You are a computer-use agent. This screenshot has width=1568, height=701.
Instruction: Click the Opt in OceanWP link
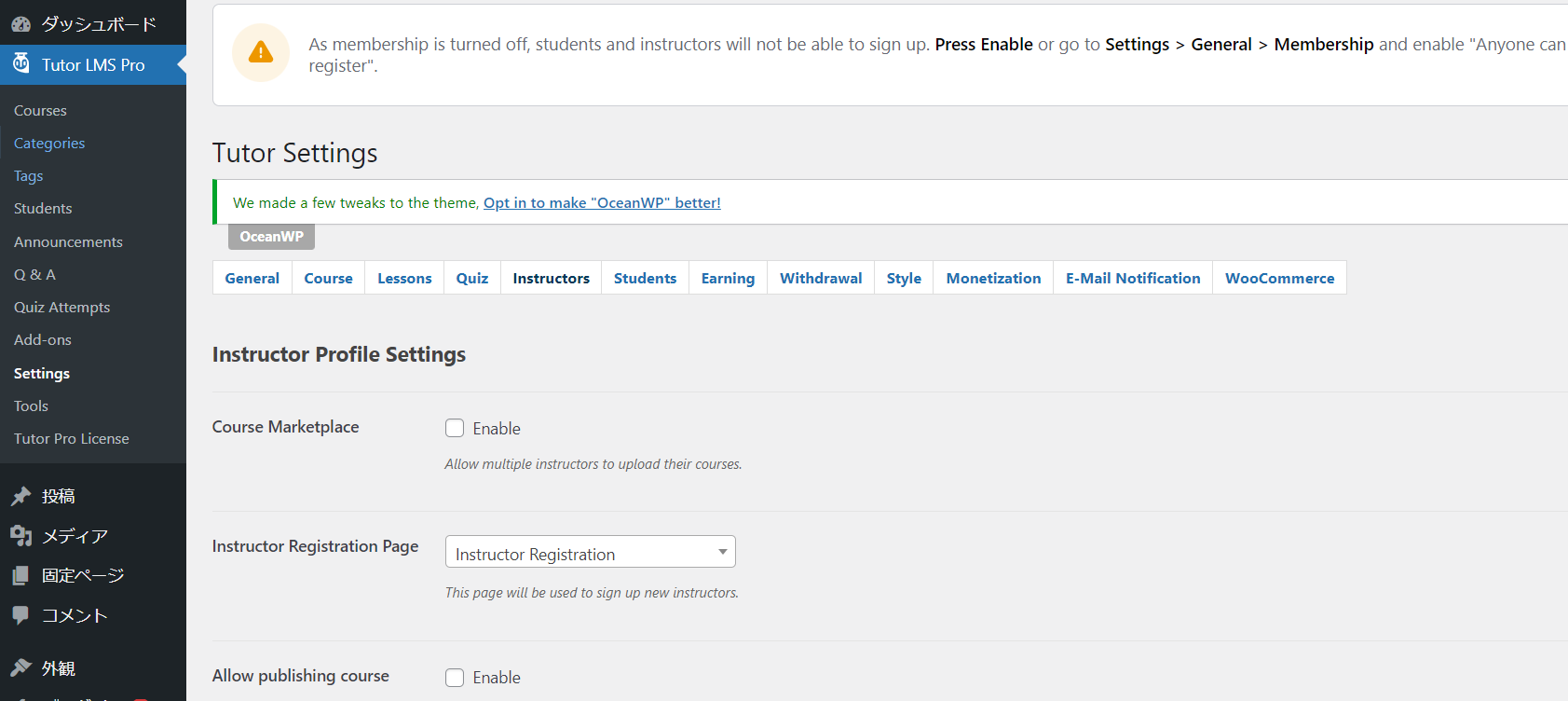point(602,203)
